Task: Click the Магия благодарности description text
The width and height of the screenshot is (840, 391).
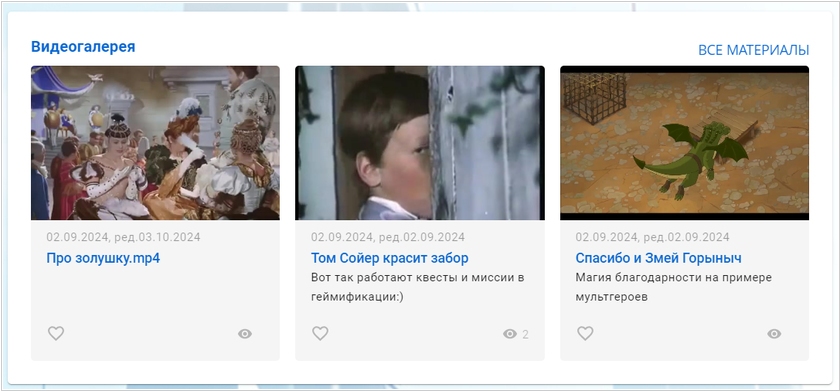Action: (x=673, y=287)
